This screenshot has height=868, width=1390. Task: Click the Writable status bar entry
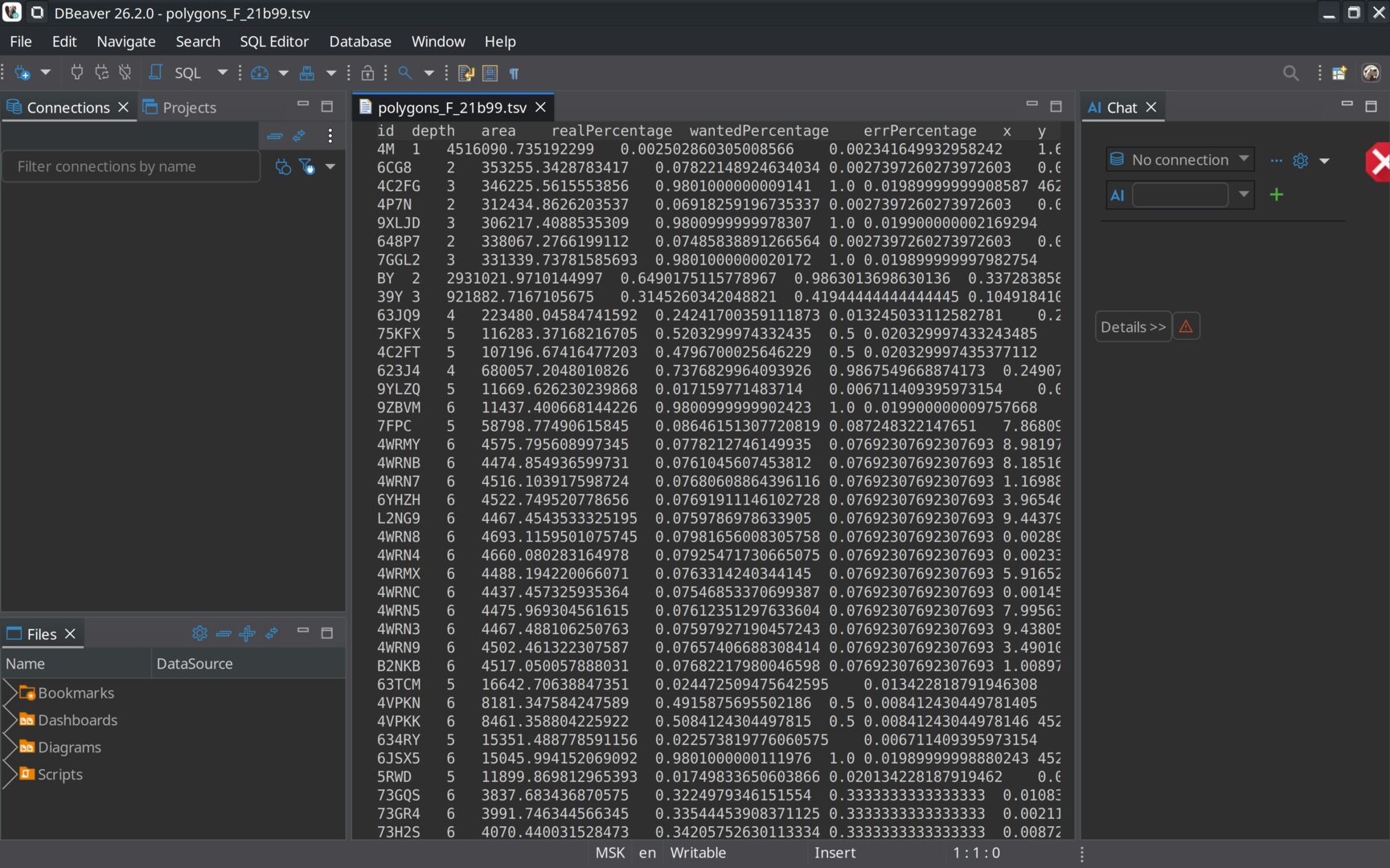(x=698, y=853)
